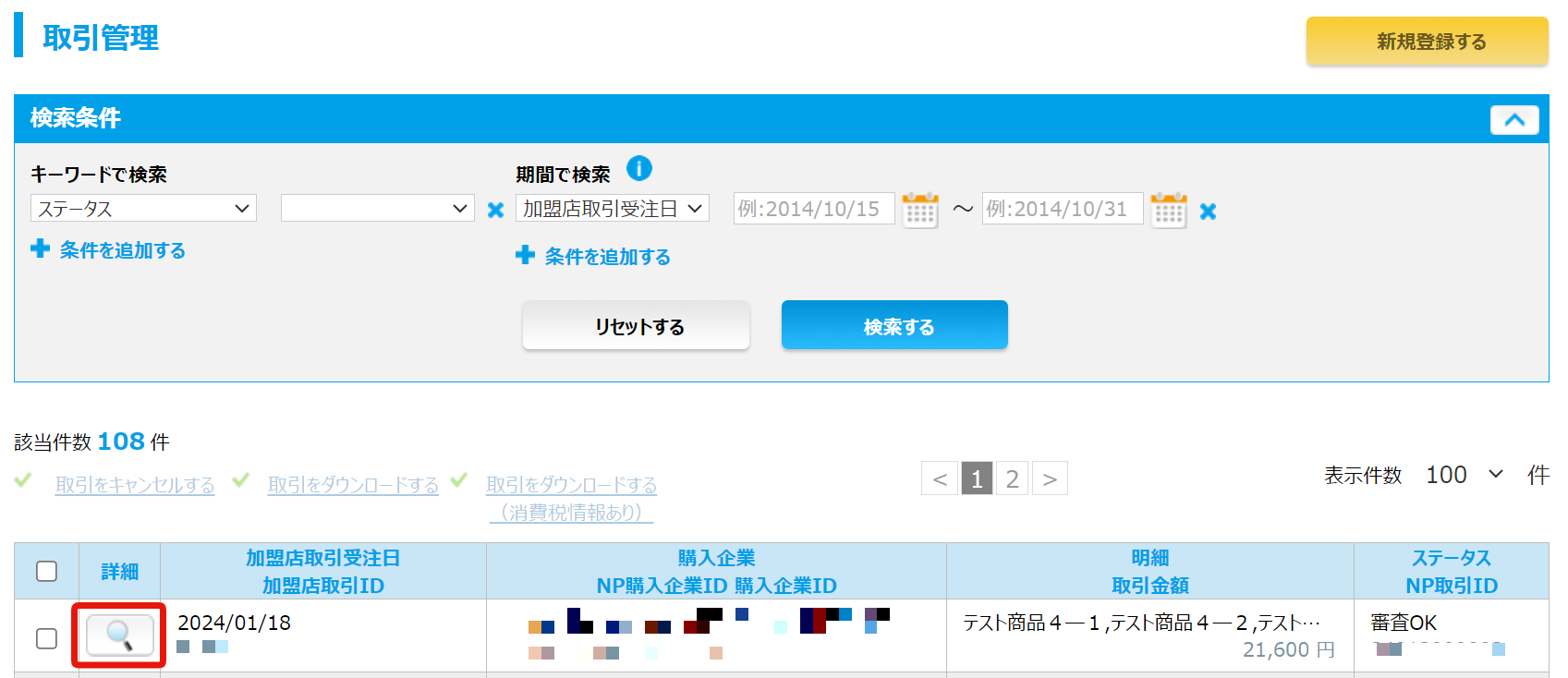Change the 表示件数 100 dropdown
This screenshot has height=678, width=1568.
(1465, 475)
